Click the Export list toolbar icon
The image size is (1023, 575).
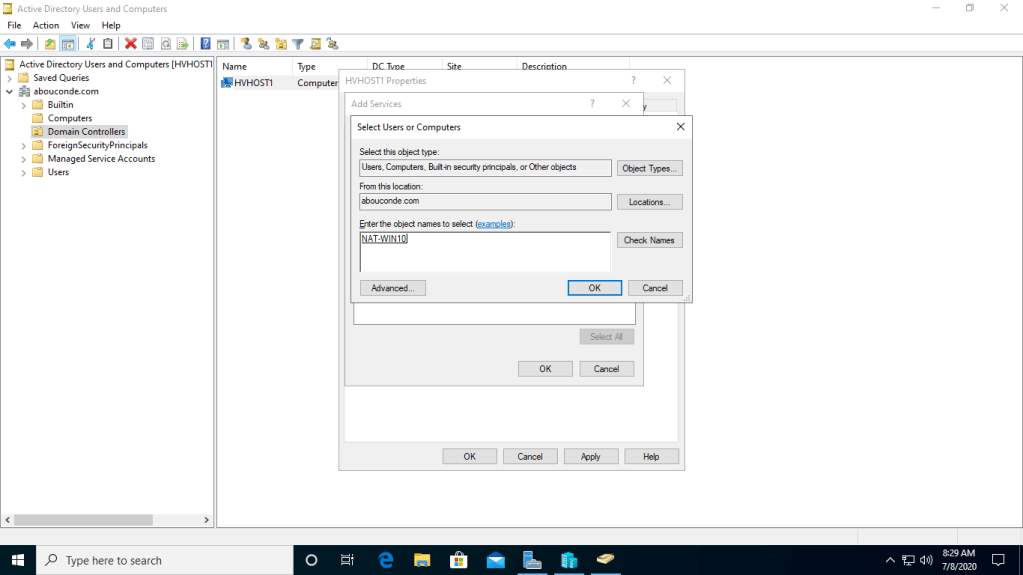(182, 44)
